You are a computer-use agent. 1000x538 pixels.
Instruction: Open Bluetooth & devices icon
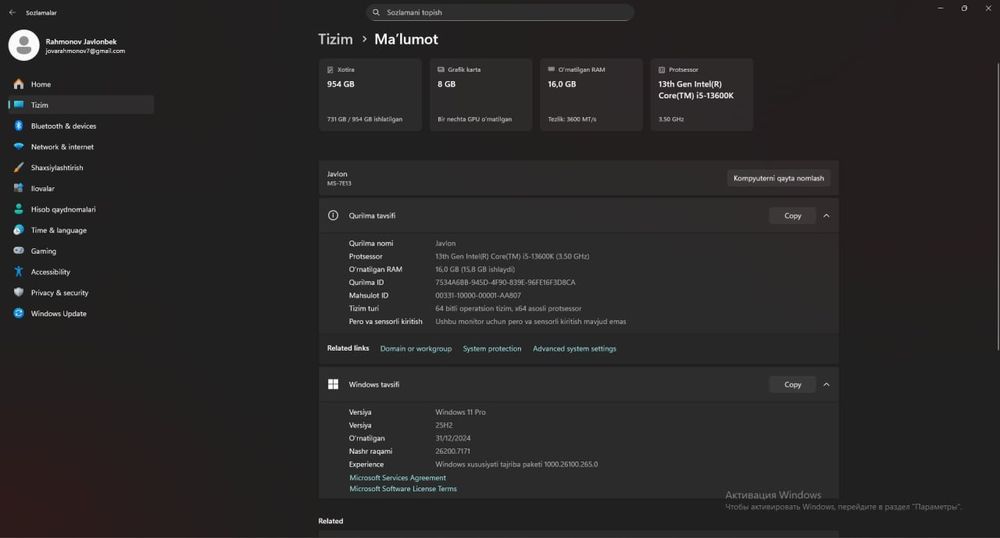click(18, 126)
